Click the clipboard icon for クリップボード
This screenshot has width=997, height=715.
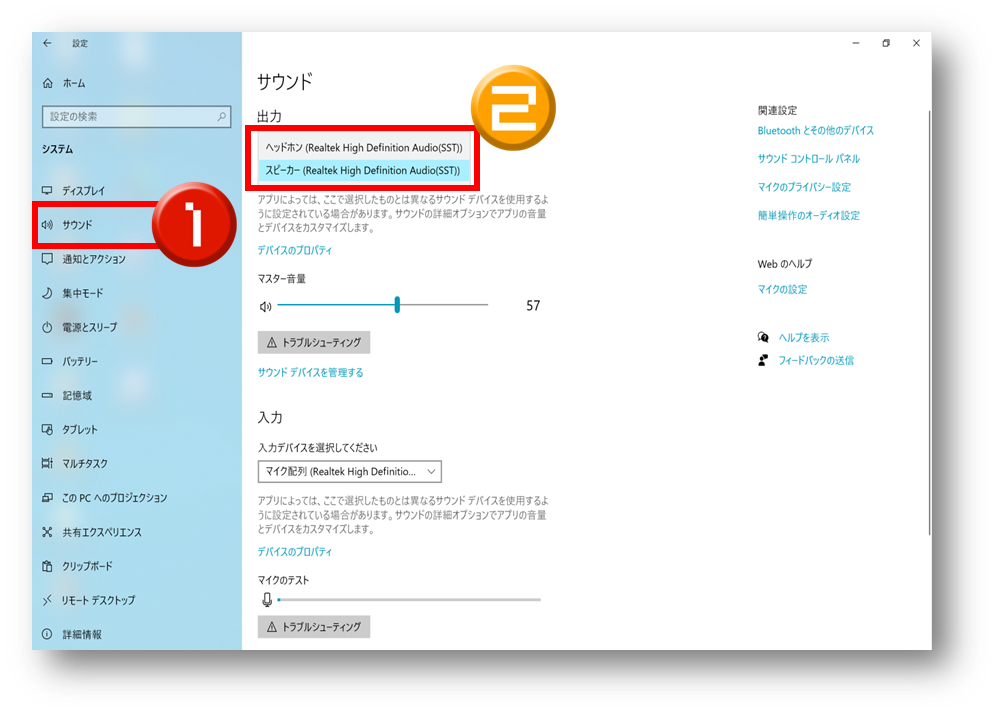47,566
